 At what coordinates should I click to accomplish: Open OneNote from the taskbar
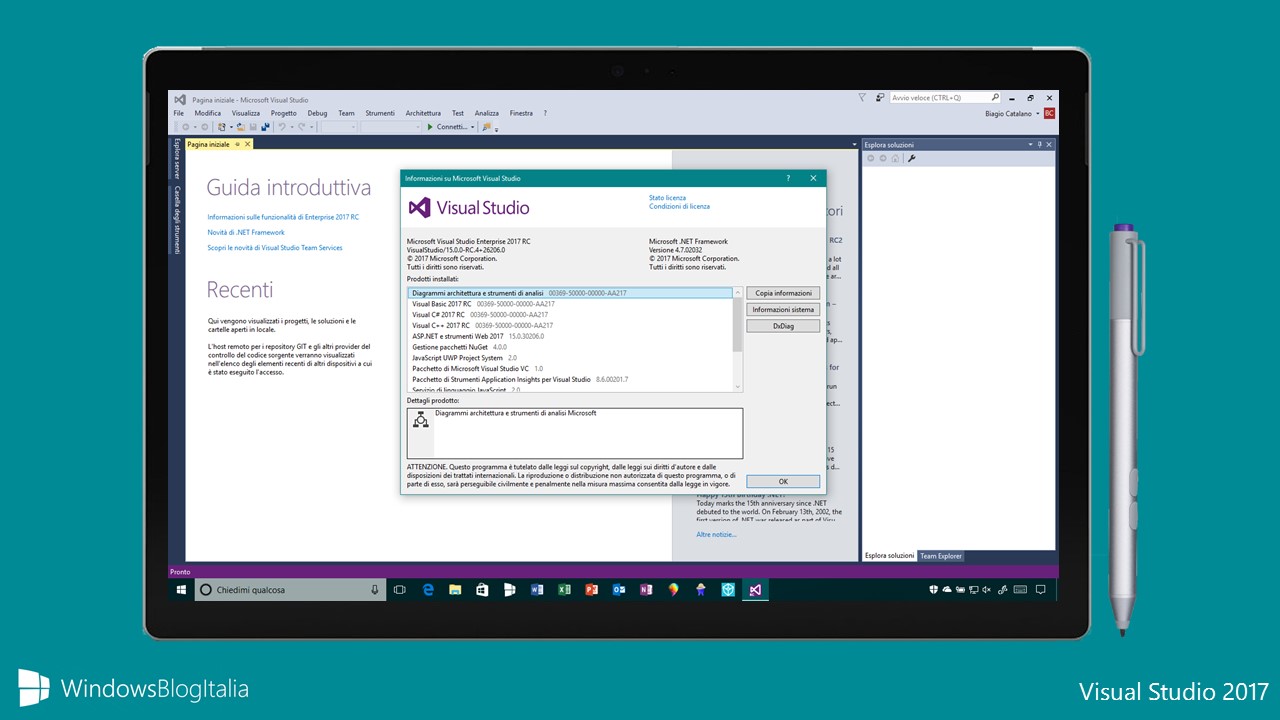coord(646,590)
